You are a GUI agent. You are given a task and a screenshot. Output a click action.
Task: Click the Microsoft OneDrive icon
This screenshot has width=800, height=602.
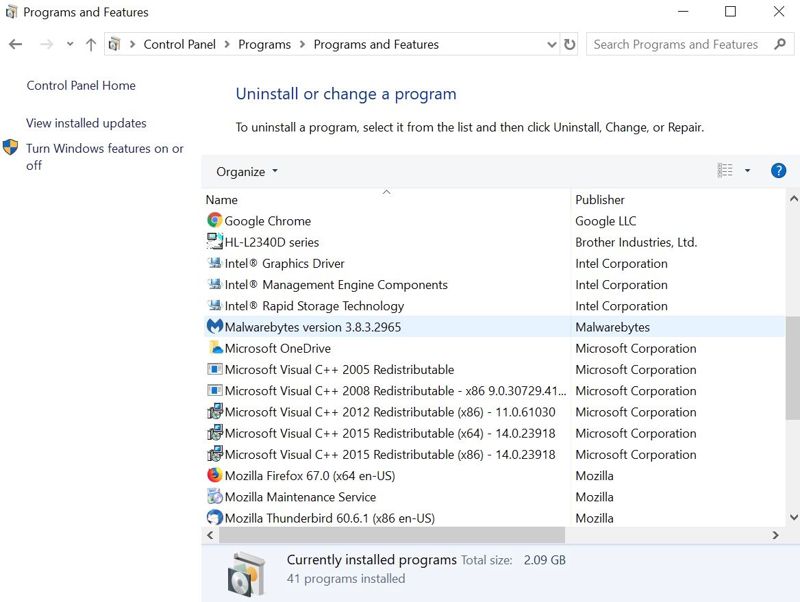pos(215,347)
